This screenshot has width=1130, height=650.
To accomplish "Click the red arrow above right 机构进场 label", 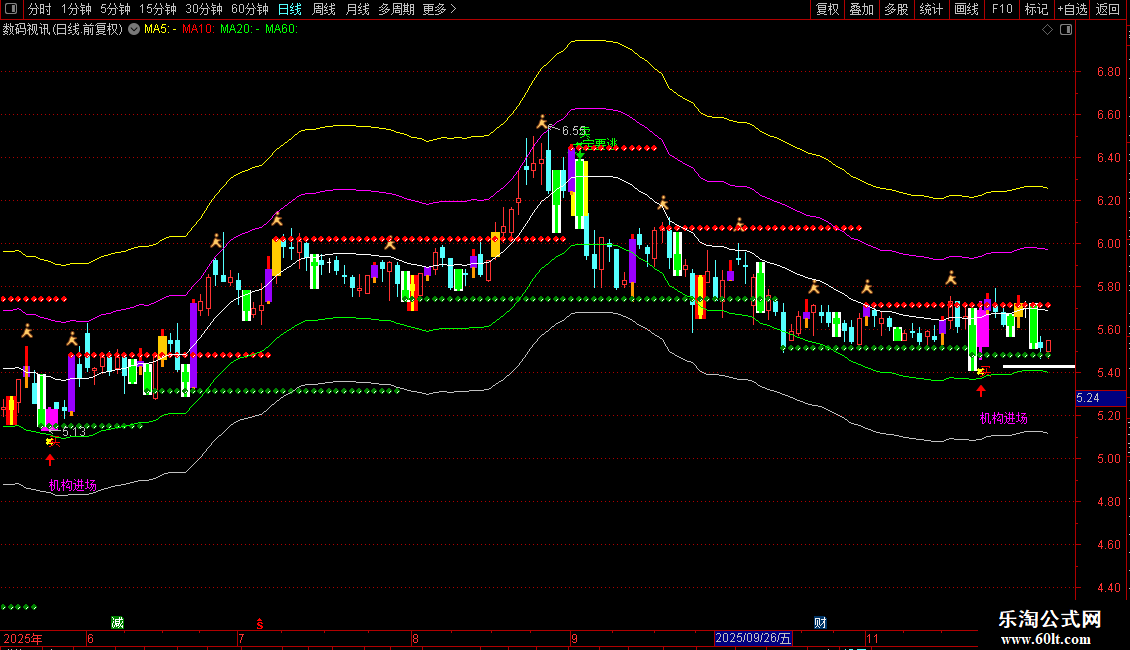I will coord(981,391).
